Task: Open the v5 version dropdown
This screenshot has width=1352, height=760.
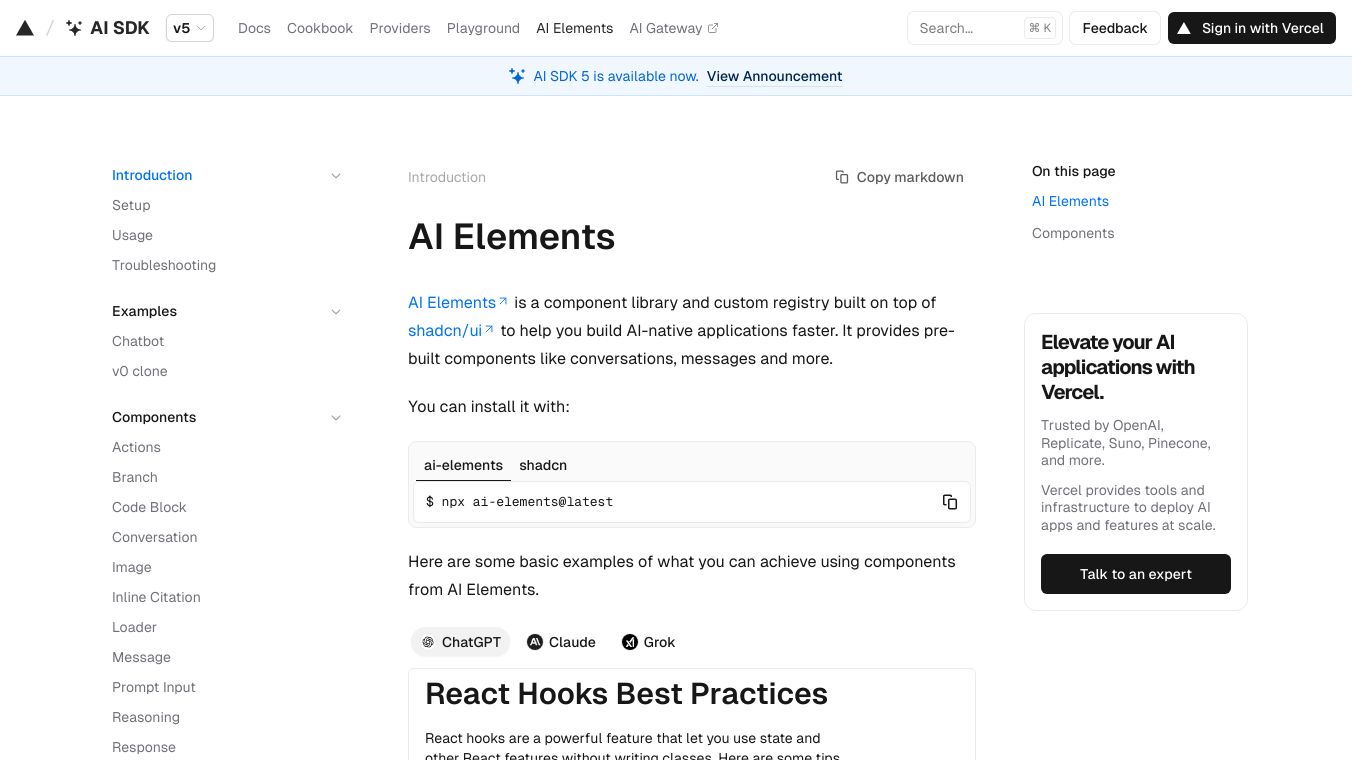Action: click(190, 28)
